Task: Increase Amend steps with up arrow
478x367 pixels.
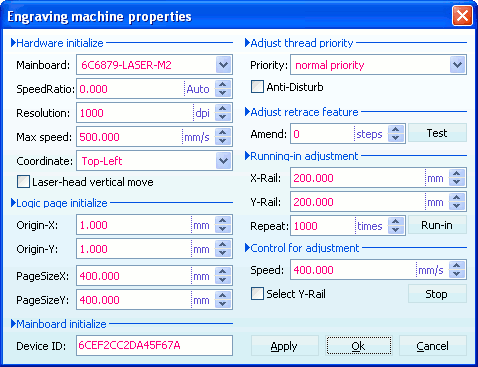Action: [x=396, y=130]
